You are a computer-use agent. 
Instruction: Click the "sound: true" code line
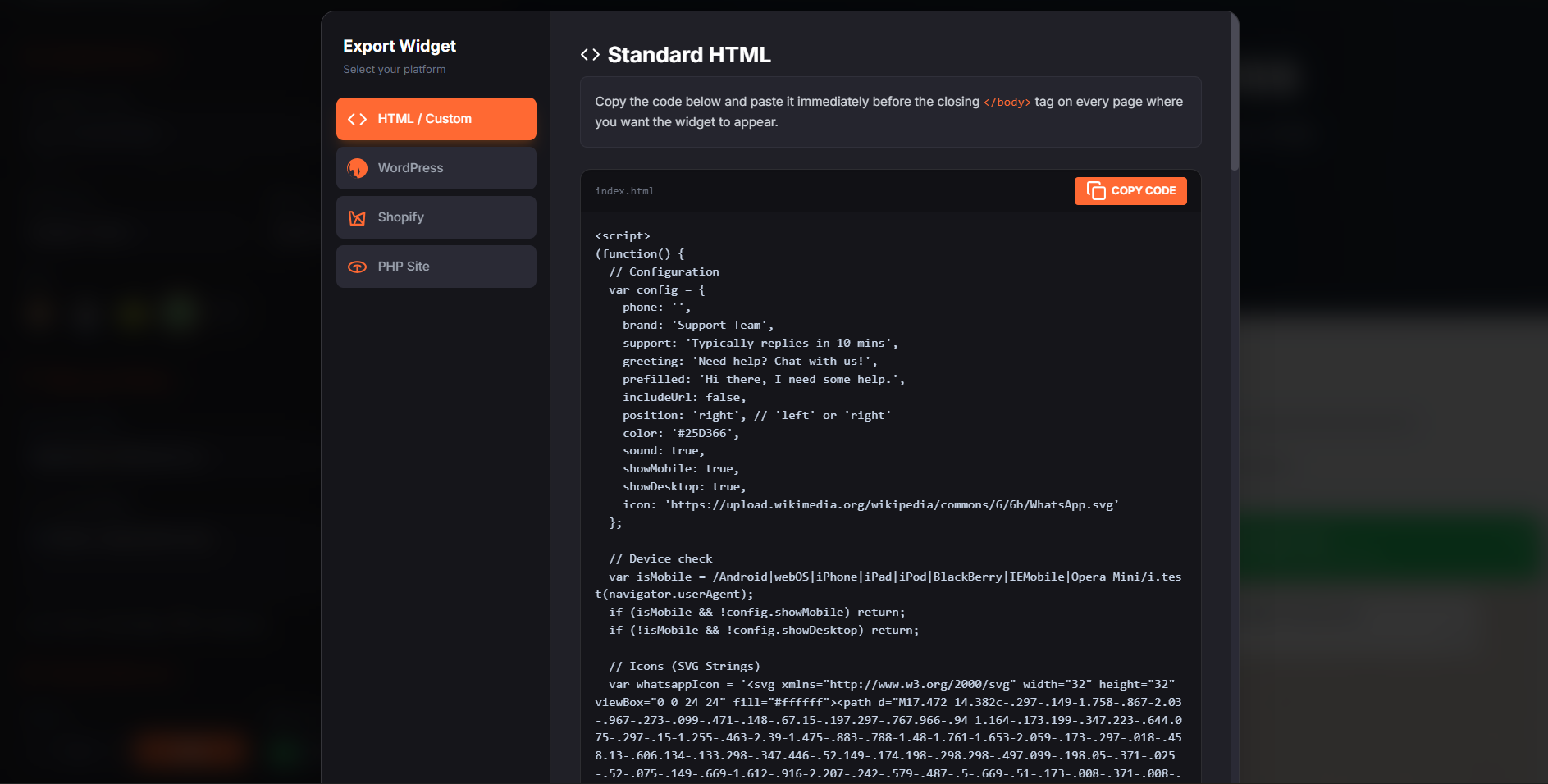(x=663, y=451)
